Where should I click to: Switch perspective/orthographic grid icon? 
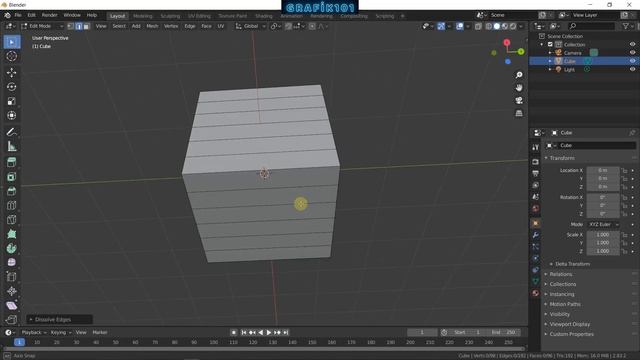coord(519,113)
